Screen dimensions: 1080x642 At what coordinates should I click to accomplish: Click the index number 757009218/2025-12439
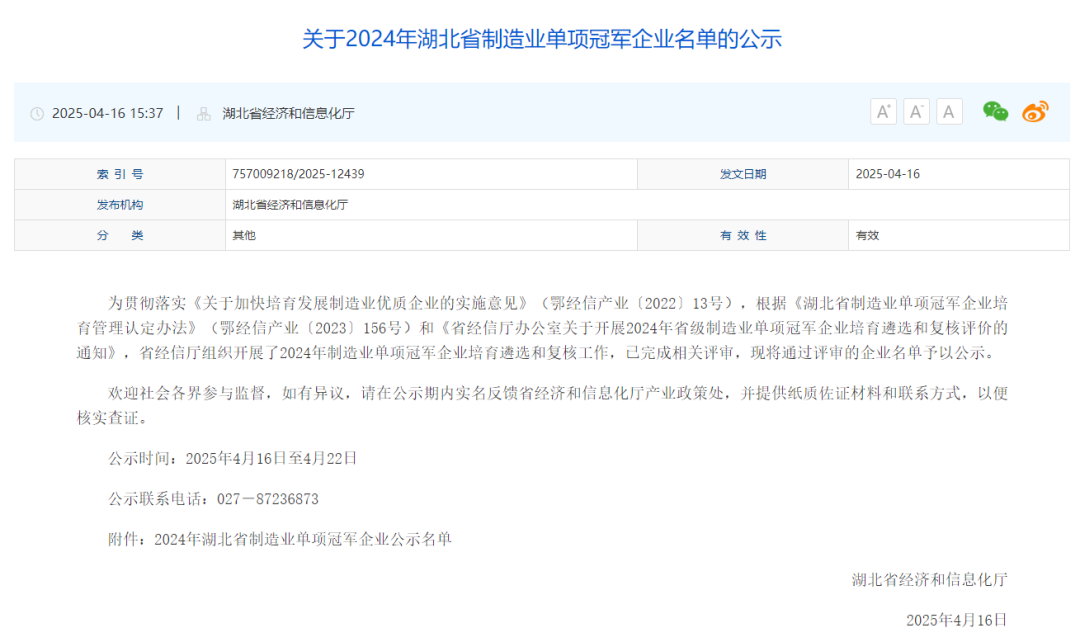click(297, 173)
